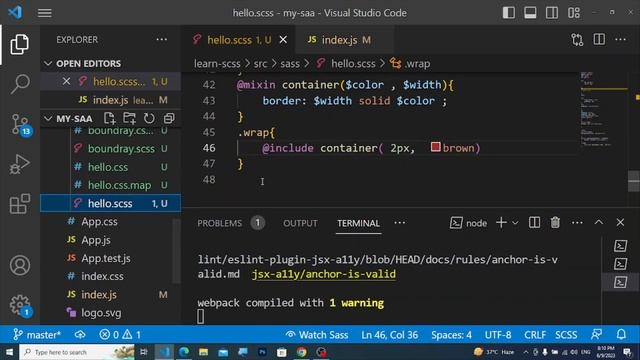Screen dimensions: 640x360
Task: Change language mode SCSS in status bar
Action: tap(566, 335)
